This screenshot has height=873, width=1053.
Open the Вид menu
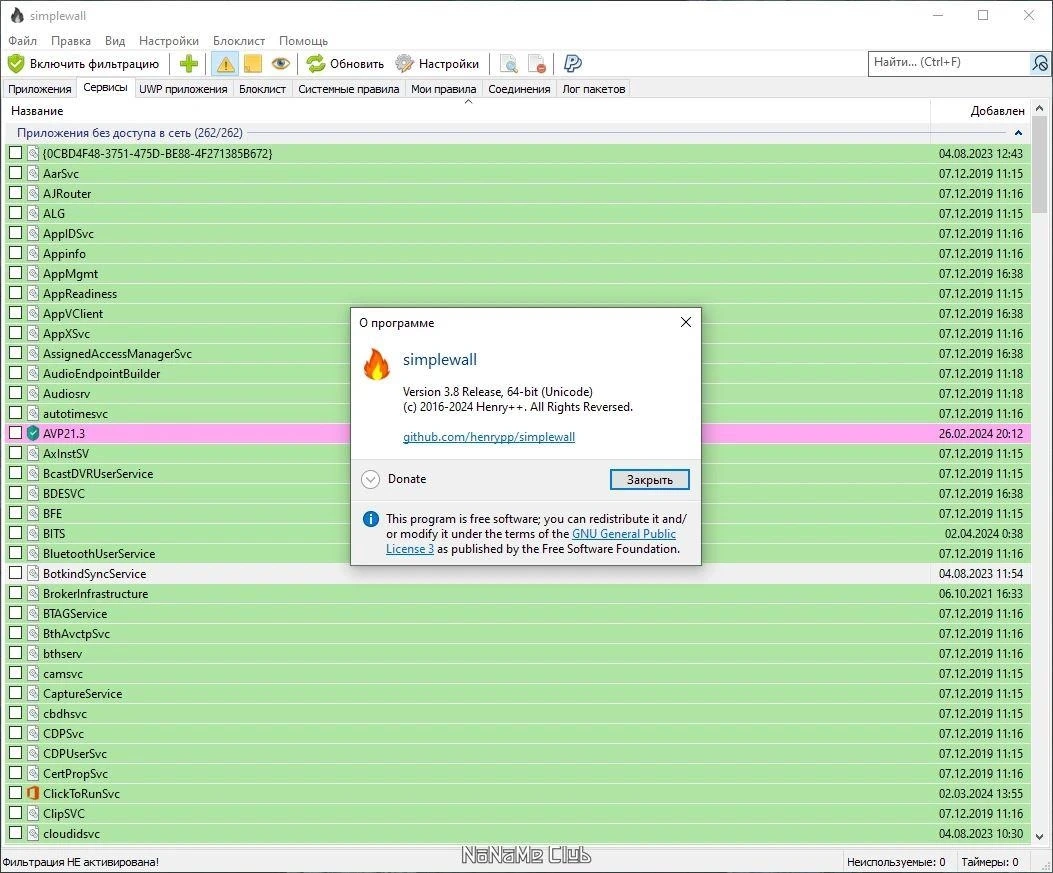[115, 41]
